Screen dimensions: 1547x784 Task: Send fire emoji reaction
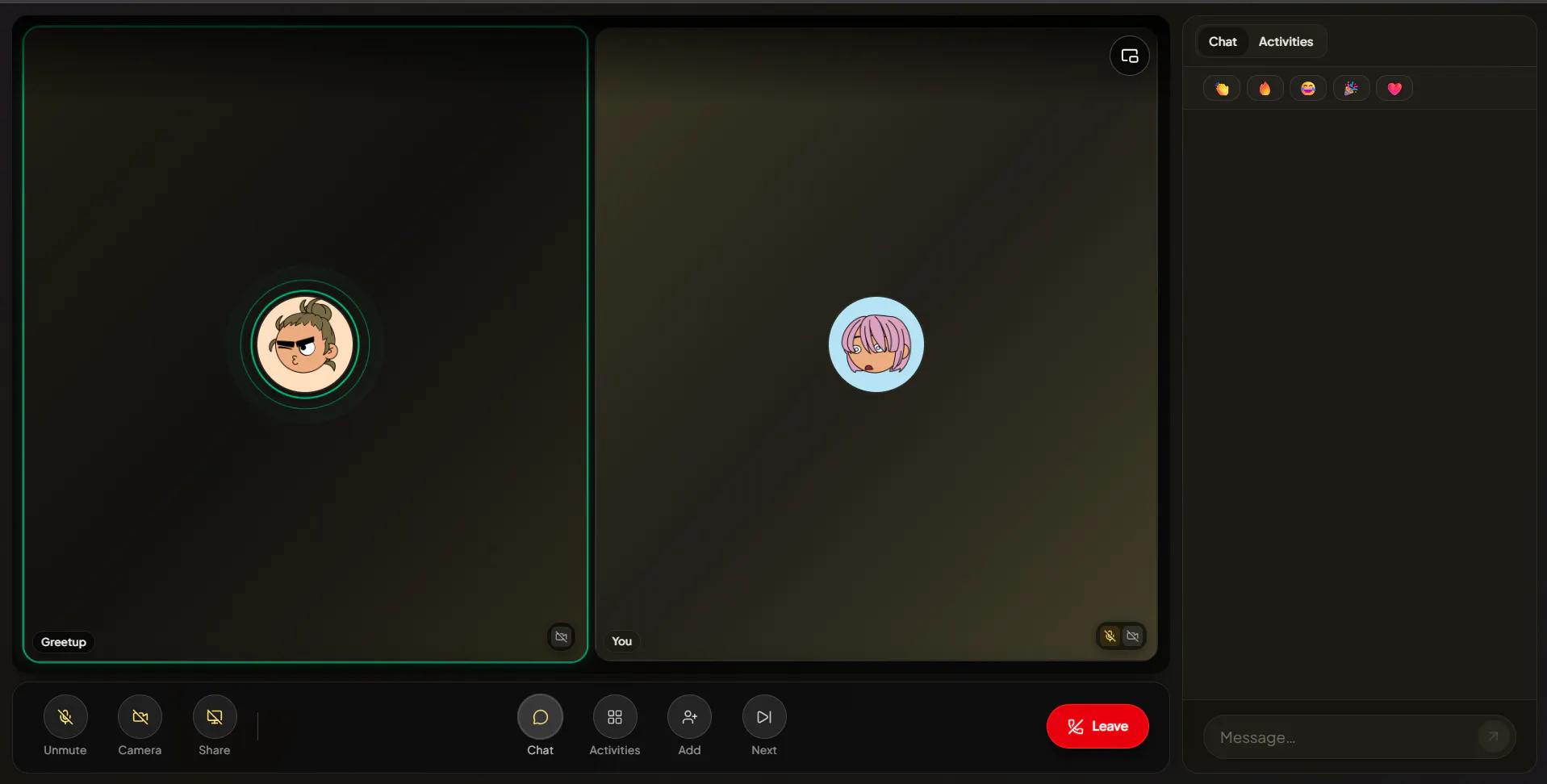tap(1265, 89)
